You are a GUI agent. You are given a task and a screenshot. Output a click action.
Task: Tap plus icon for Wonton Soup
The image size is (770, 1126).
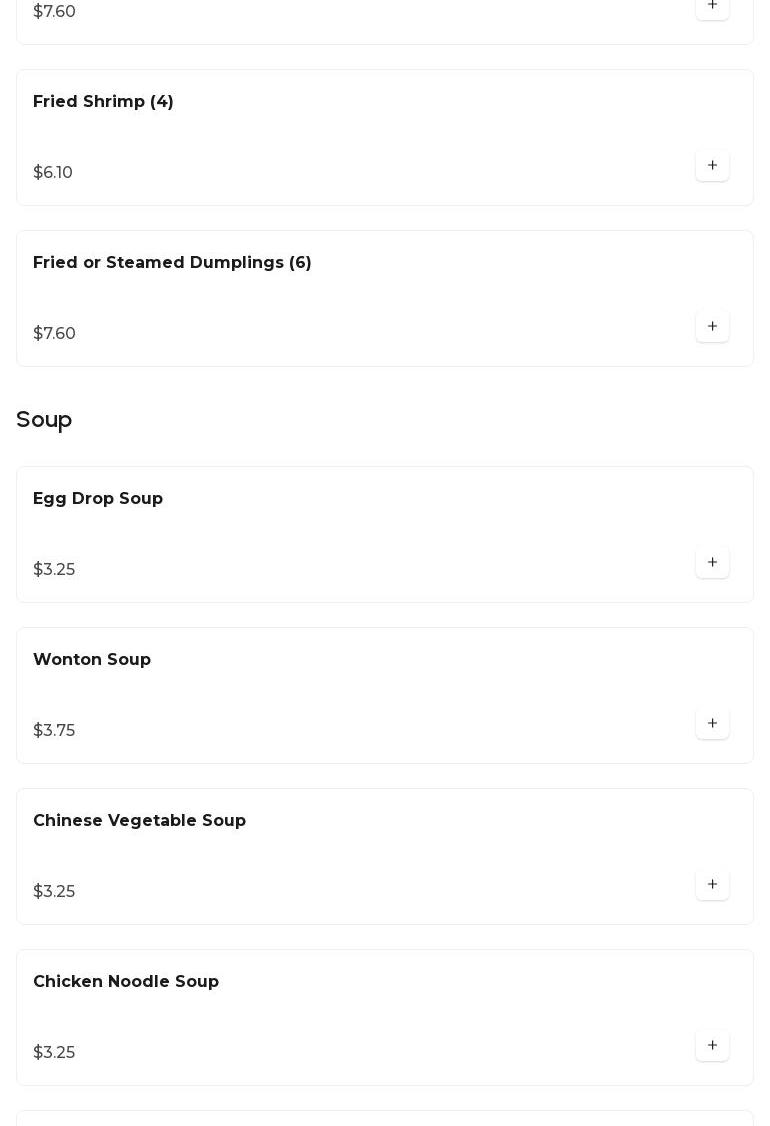(712, 723)
